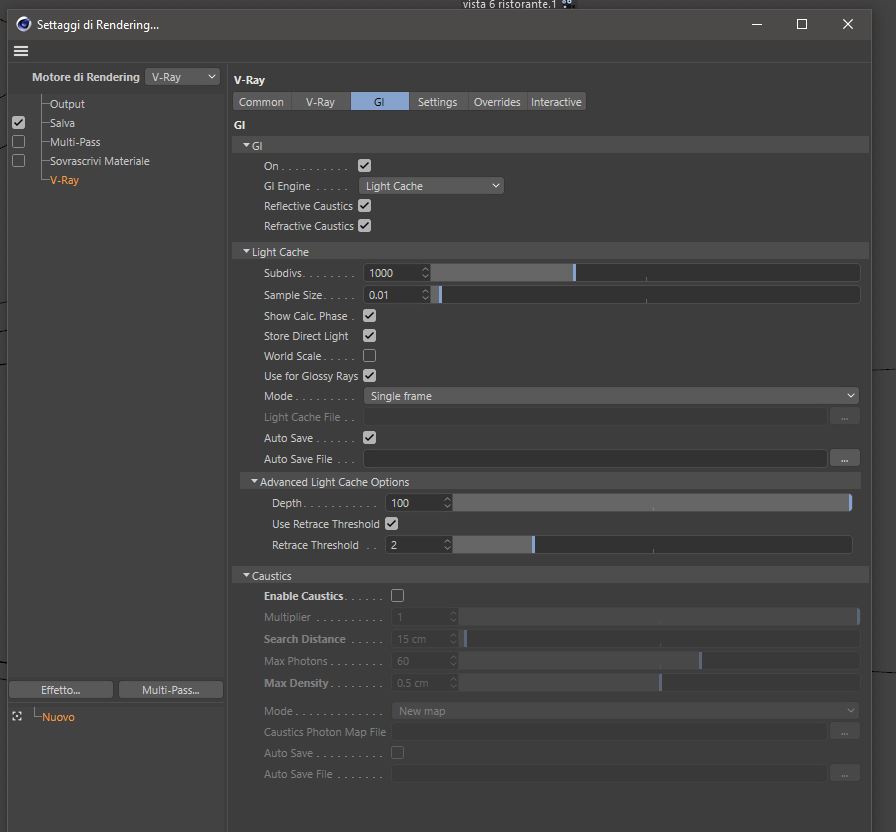Collapse Advanced Light Cache Options section

(254, 482)
